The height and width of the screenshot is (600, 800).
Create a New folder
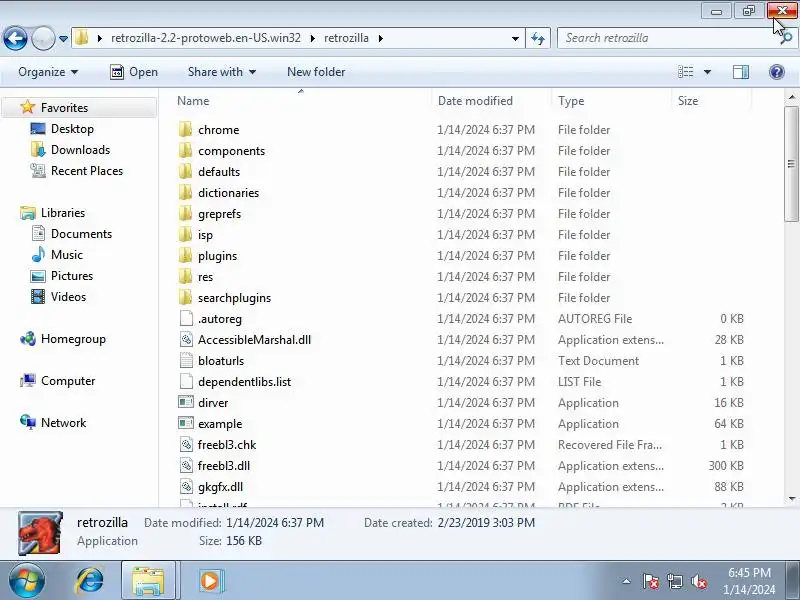316,72
